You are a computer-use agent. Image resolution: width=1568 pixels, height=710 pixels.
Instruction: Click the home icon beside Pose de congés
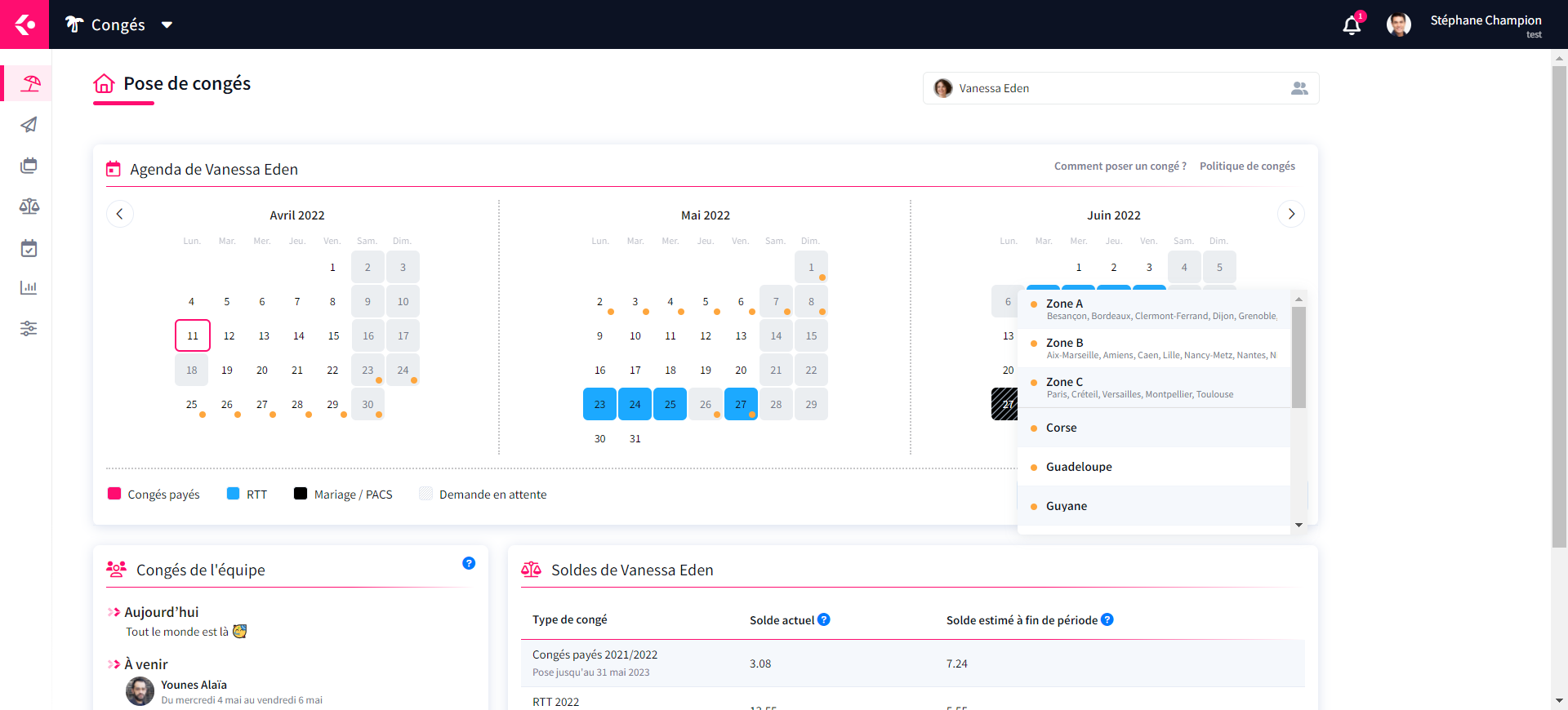tap(104, 83)
